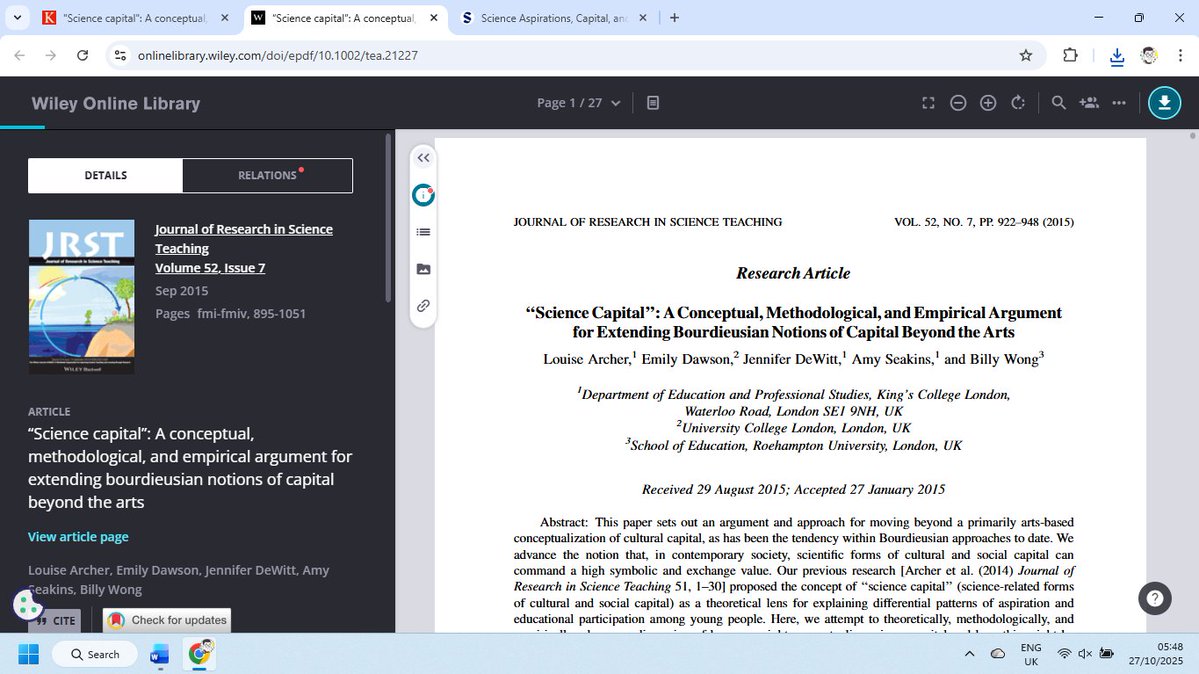Image resolution: width=1199 pixels, height=674 pixels.
Task: Open the Chrome profile avatar
Action: click(x=1149, y=55)
